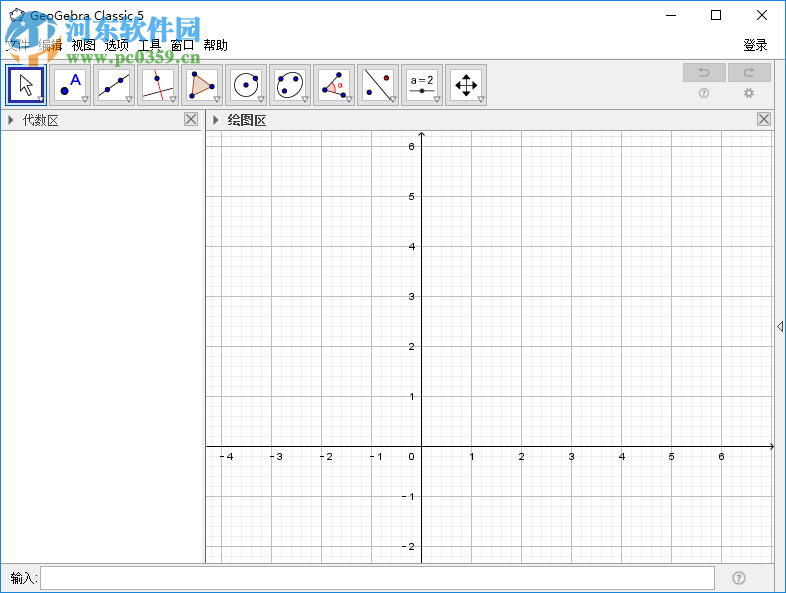Screen dimensions: 786x593
Task: Open Line tool dropdown arrow
Action: pyautogui.click(x=129, y=99)
